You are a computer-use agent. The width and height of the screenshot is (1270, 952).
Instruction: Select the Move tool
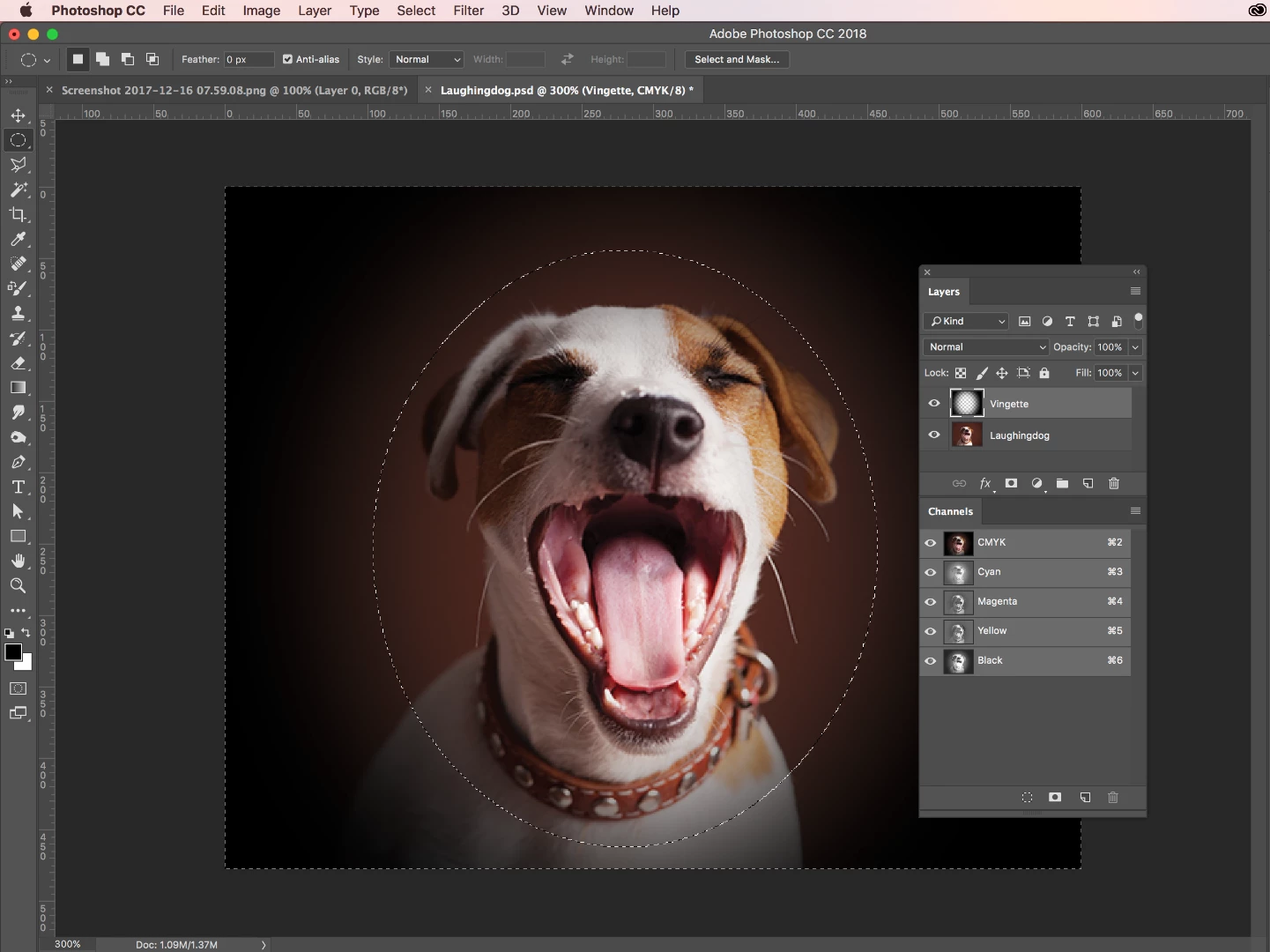(18, 115)
